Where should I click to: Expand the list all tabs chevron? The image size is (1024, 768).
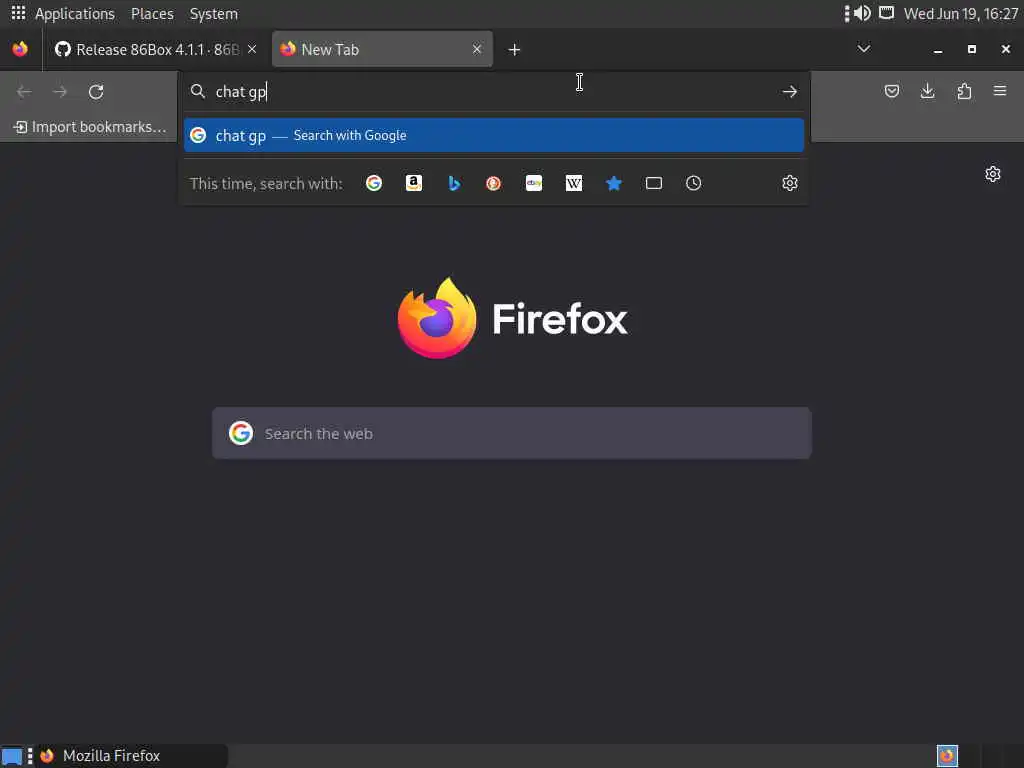pyautogui.click(x=863, y=49)
